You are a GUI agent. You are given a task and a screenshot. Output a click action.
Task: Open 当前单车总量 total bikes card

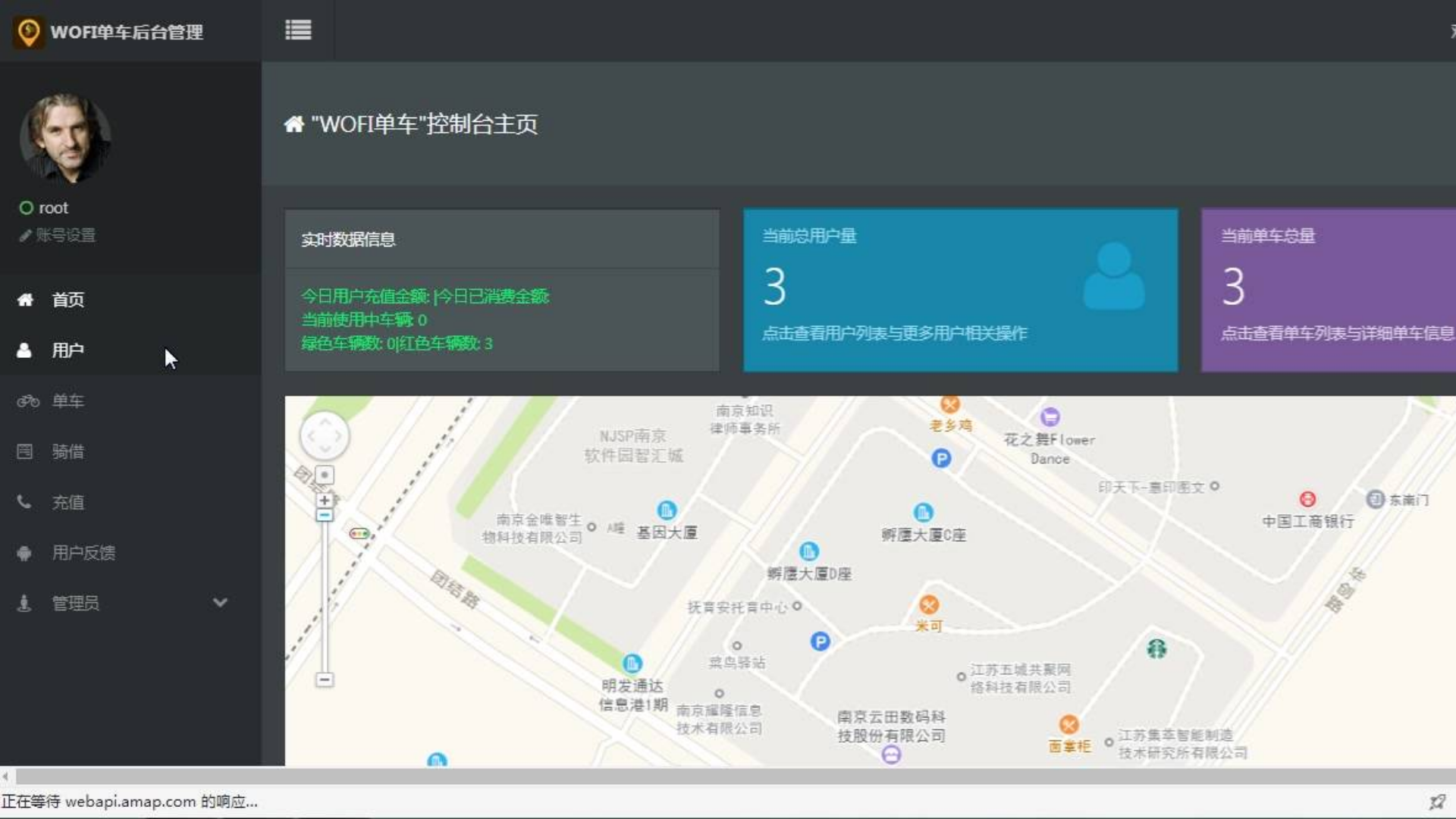1329,290
